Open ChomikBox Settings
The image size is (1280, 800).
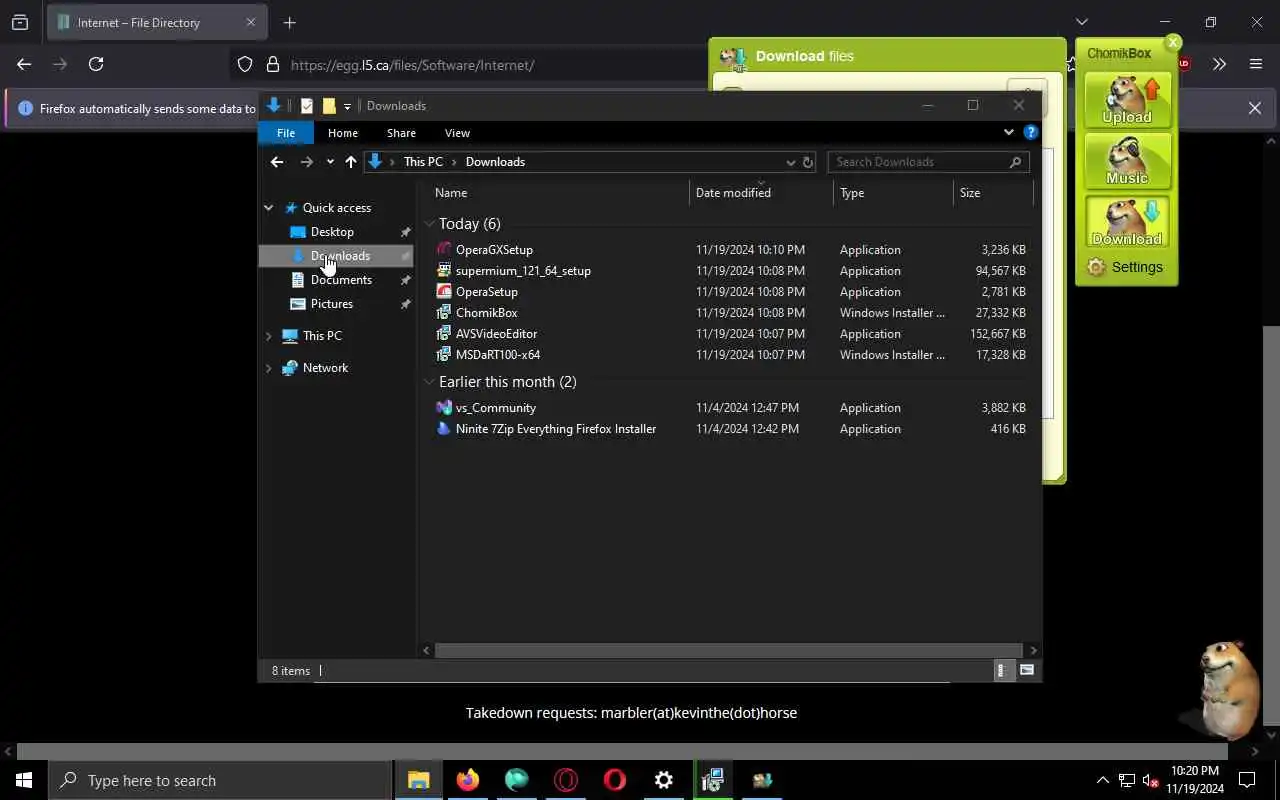pos(1125,267)
